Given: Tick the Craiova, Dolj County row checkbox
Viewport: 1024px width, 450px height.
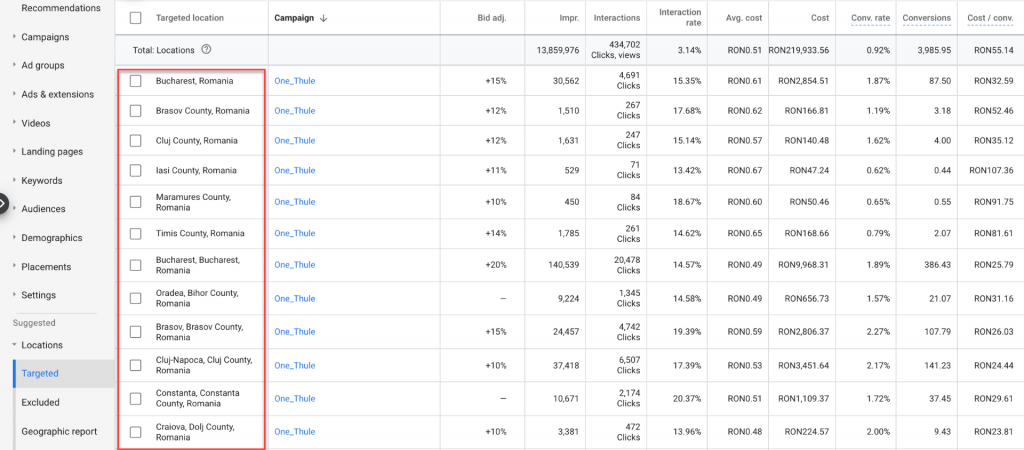Looking at the screenshot, I should [136, 432].
